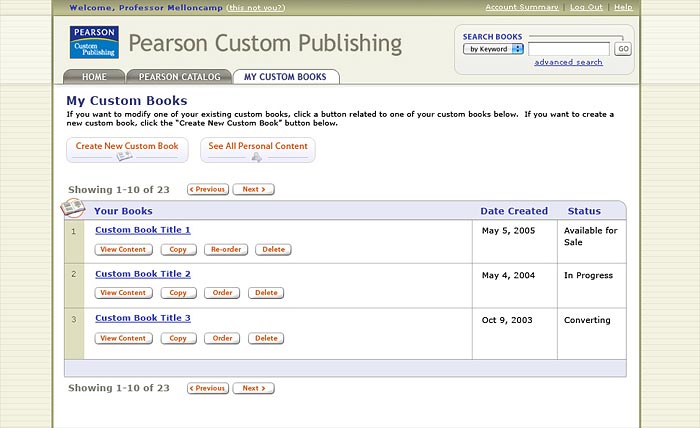This screenshot has height=428, width=700.
Task: Copy Custom Book Title 3
Action: [x=178, y=338]
